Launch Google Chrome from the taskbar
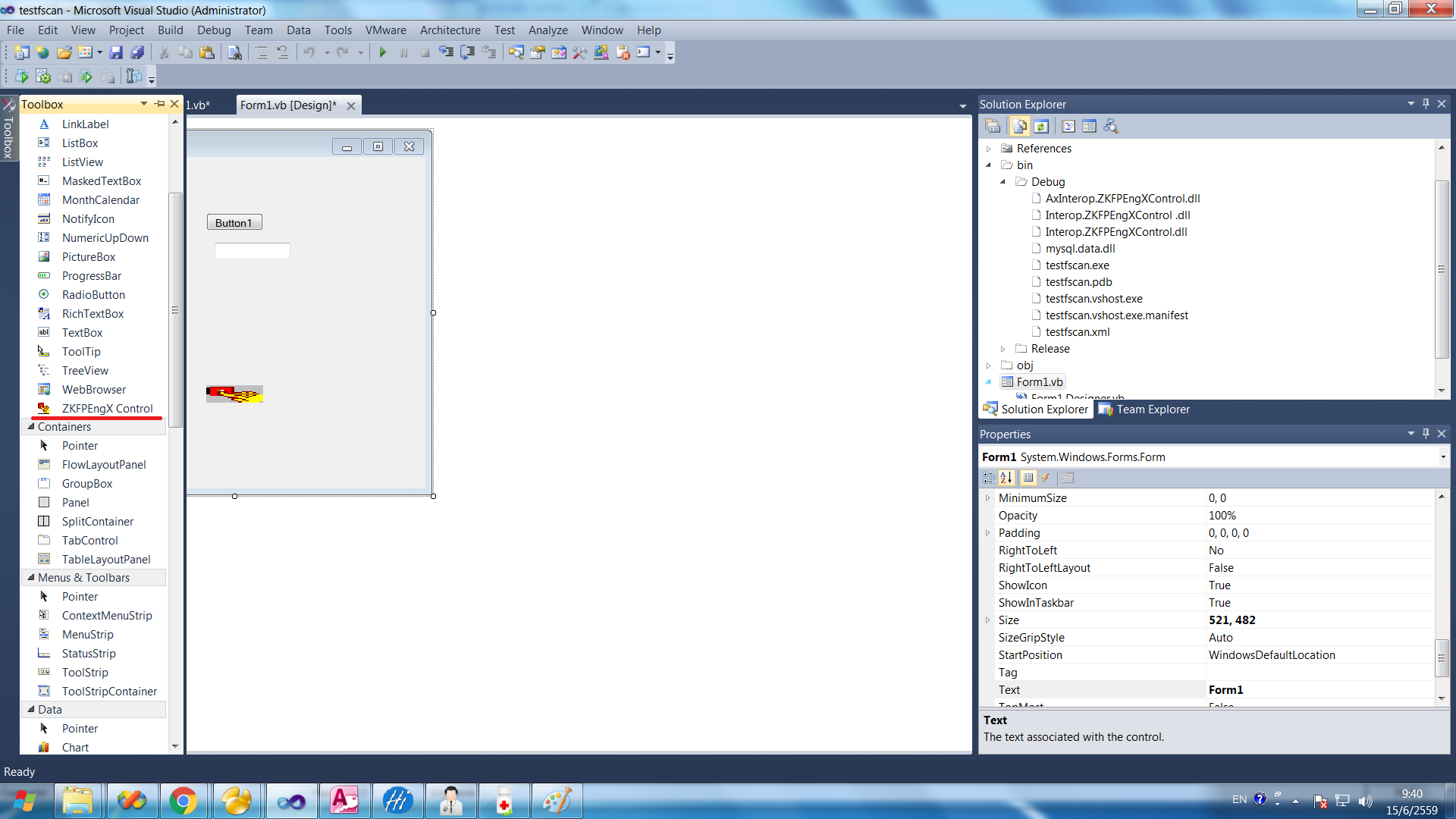Screen dimensions: 1456x819 point(184,800)
